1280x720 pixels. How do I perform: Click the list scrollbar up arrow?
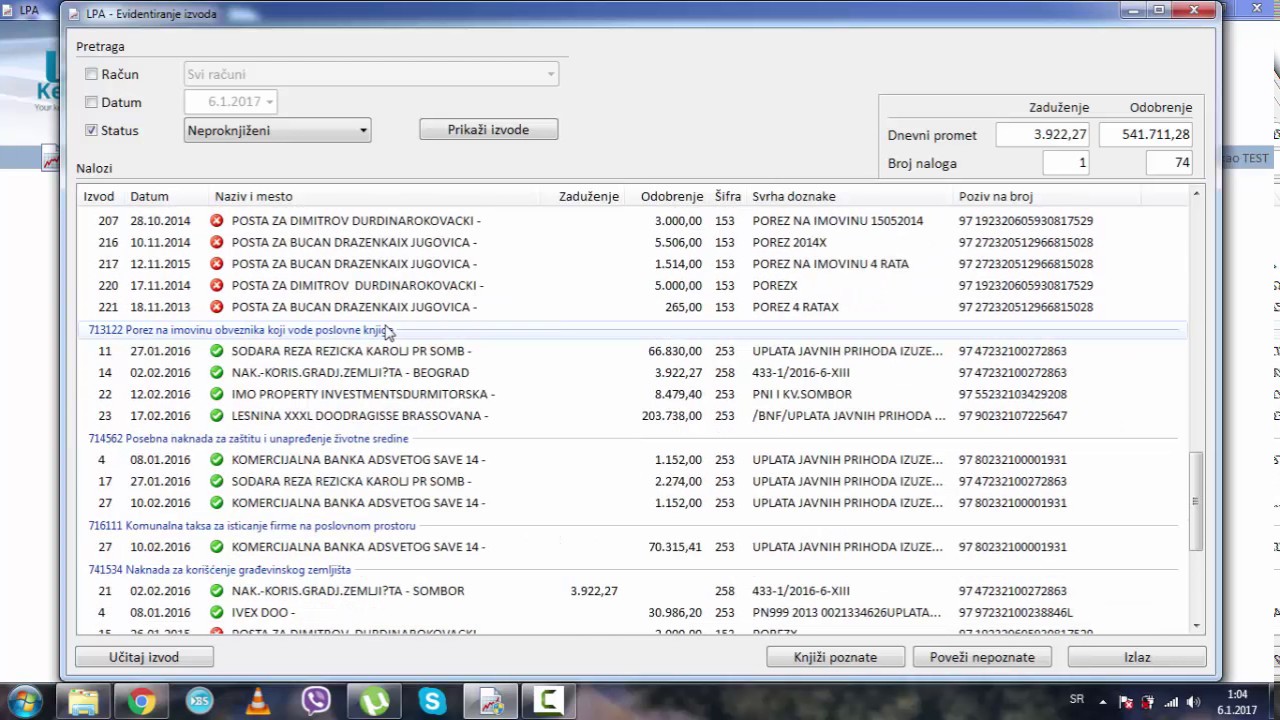pos(1196,194)
